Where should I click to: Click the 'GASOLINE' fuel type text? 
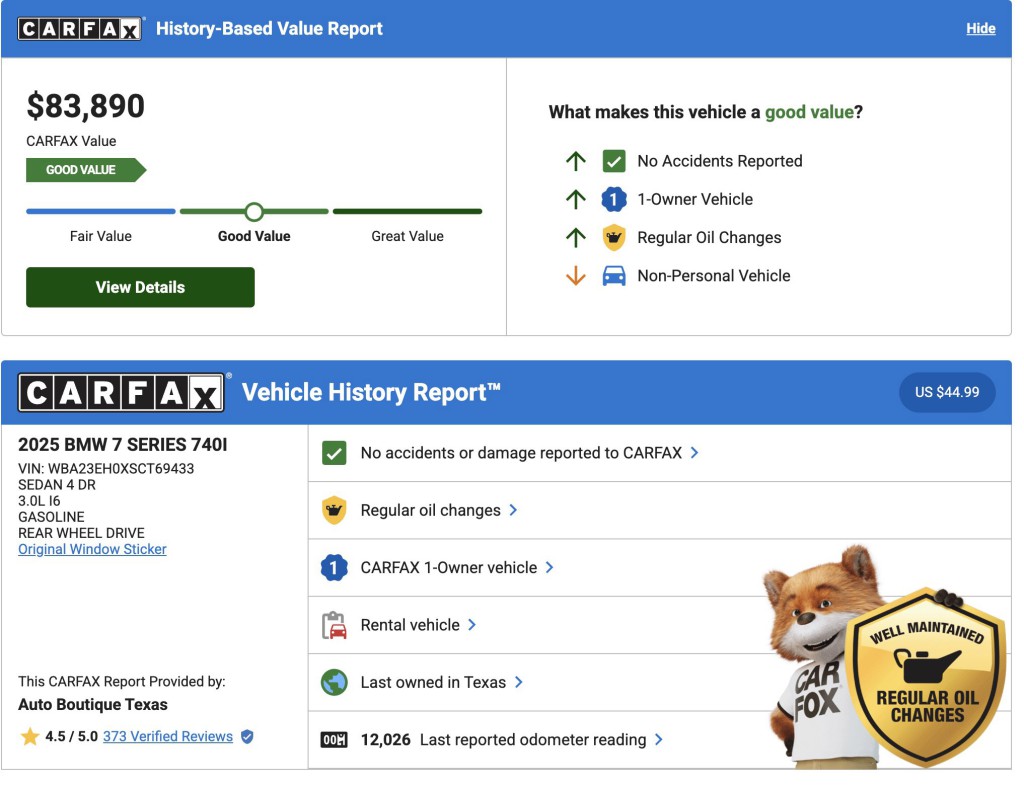click(x=51, y=517)
